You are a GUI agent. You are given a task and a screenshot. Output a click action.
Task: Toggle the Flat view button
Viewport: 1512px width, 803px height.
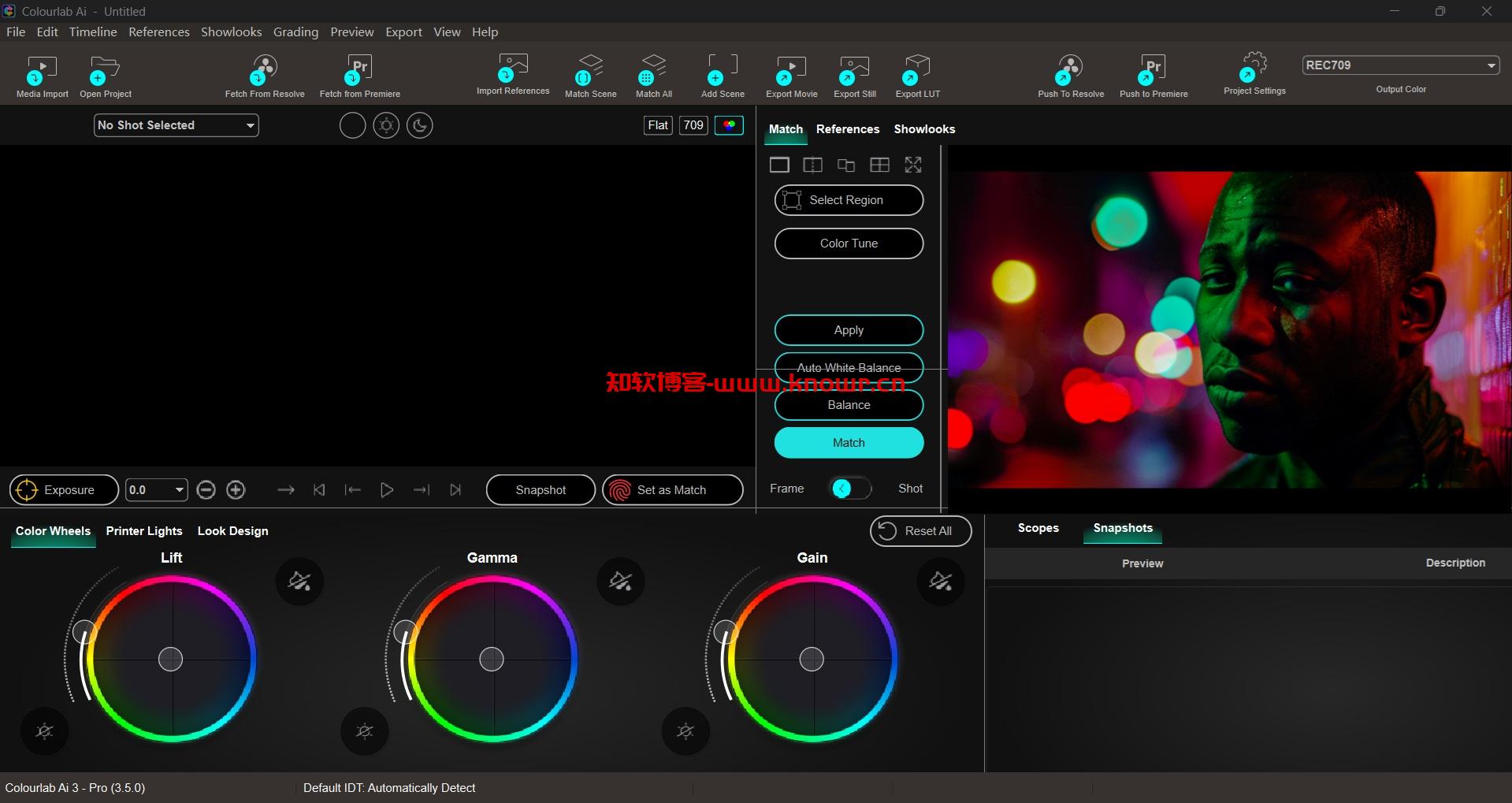click(658, 125)
